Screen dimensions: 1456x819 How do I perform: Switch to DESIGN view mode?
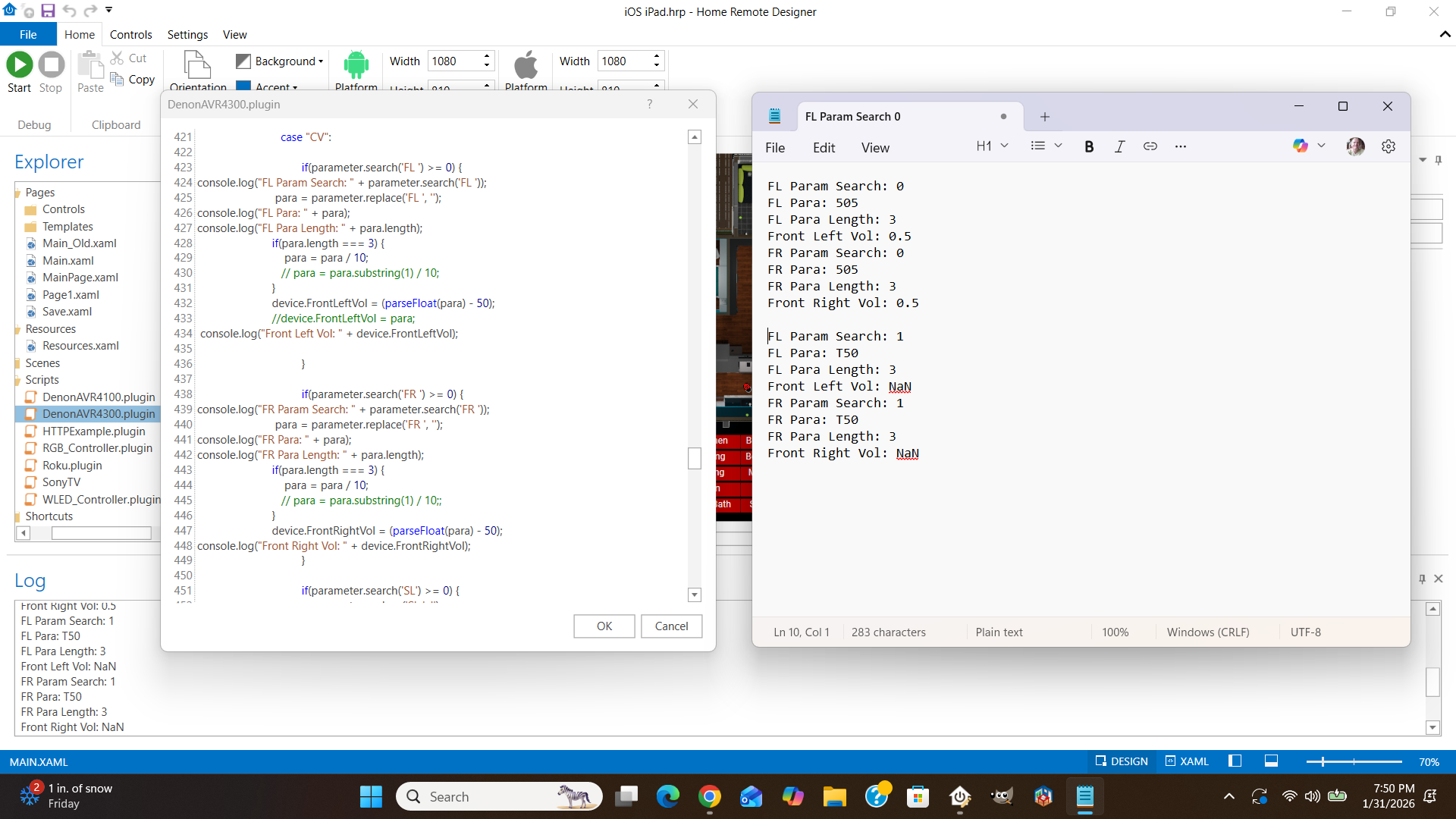click(x=1121, y=761)
